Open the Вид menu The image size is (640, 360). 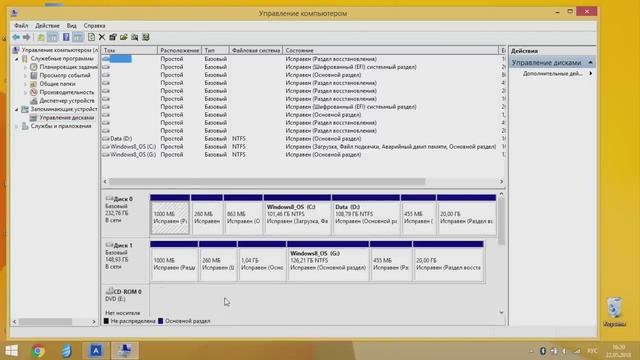tap(71, 25)
